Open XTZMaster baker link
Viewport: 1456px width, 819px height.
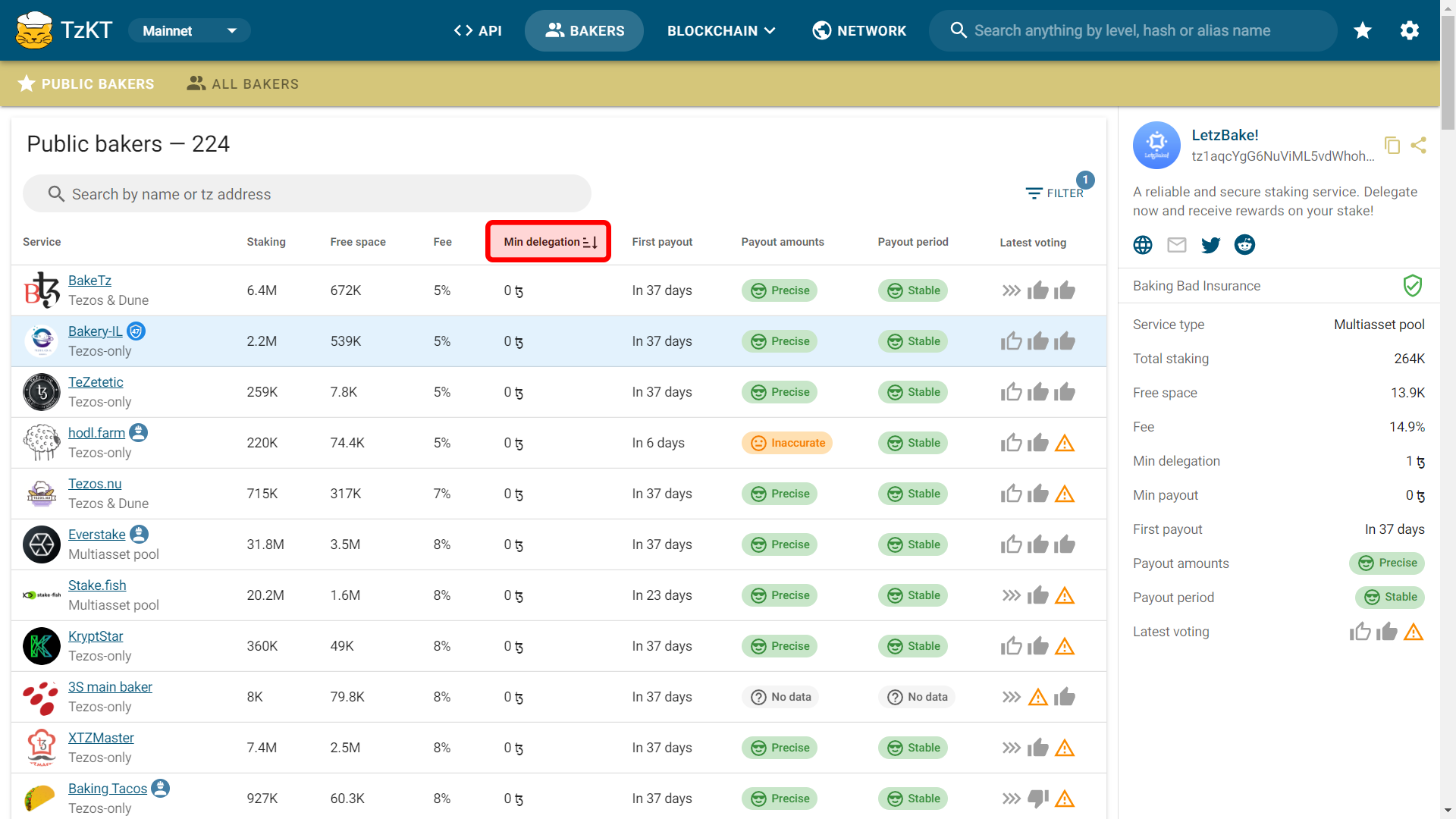pos(101,738)
